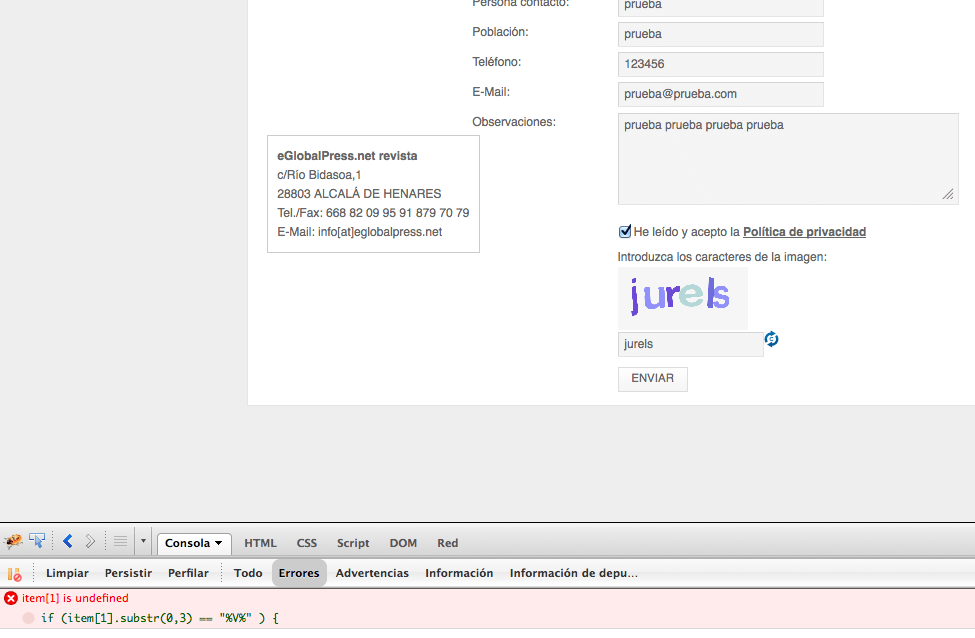The height and width of the screenshot is (638, 975).
Task: Click the E-Mail info[at]eglobalpress.net text
Action: click(359, 232)
